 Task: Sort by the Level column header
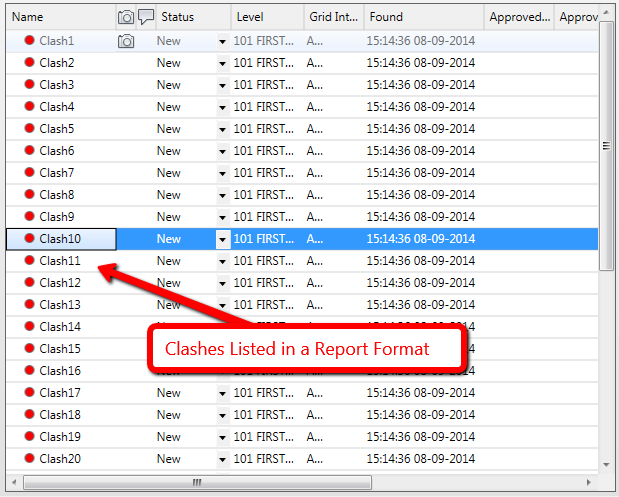[x=268, y=17]
